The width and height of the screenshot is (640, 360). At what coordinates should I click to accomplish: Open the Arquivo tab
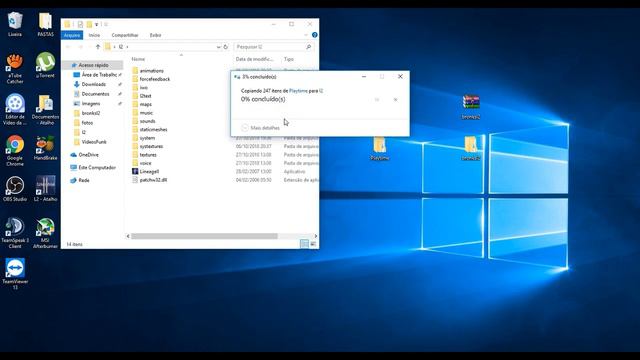tap(72, 35)
